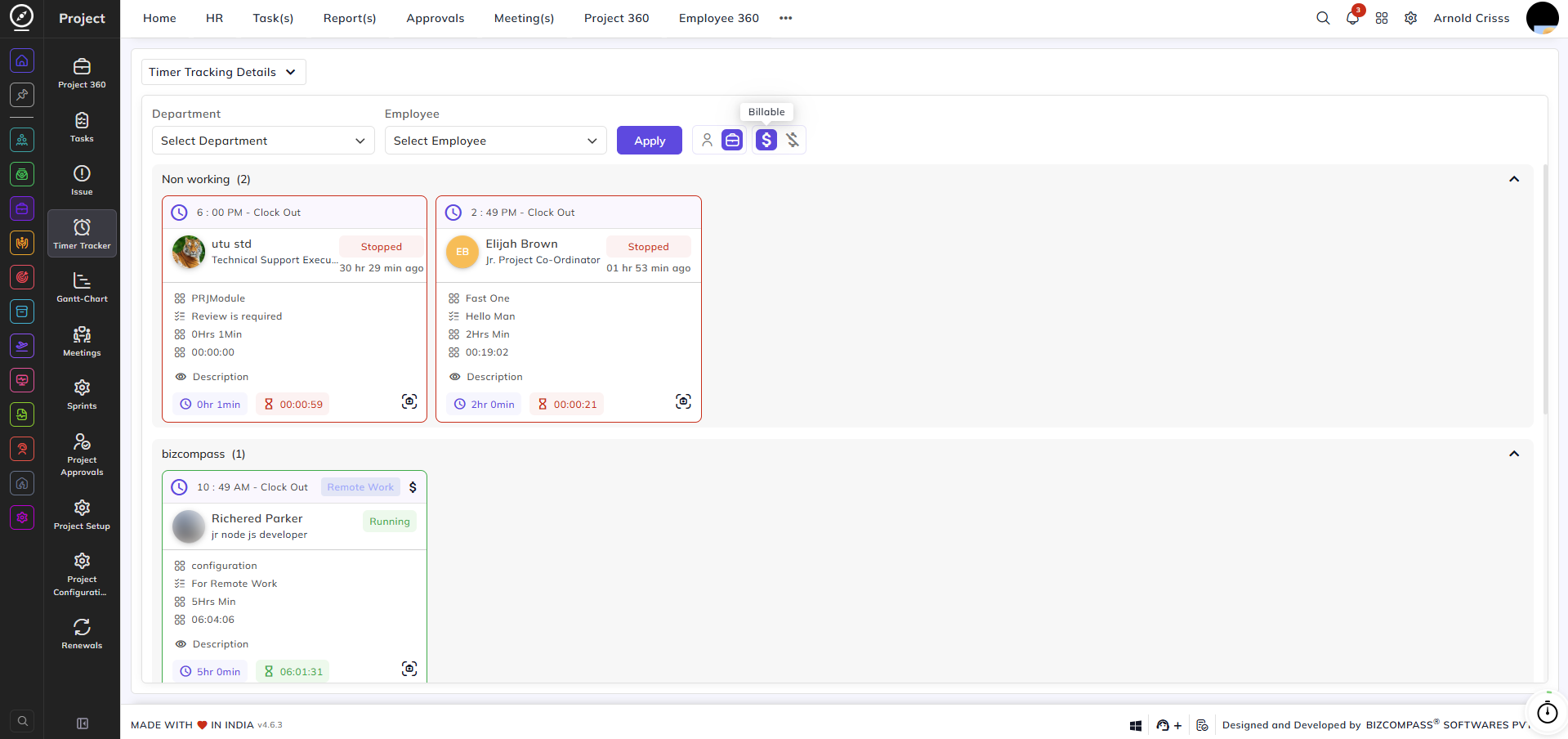1568x739 pixels.
Task: Open Sprints in sidebar
Action: coord(82,394)
